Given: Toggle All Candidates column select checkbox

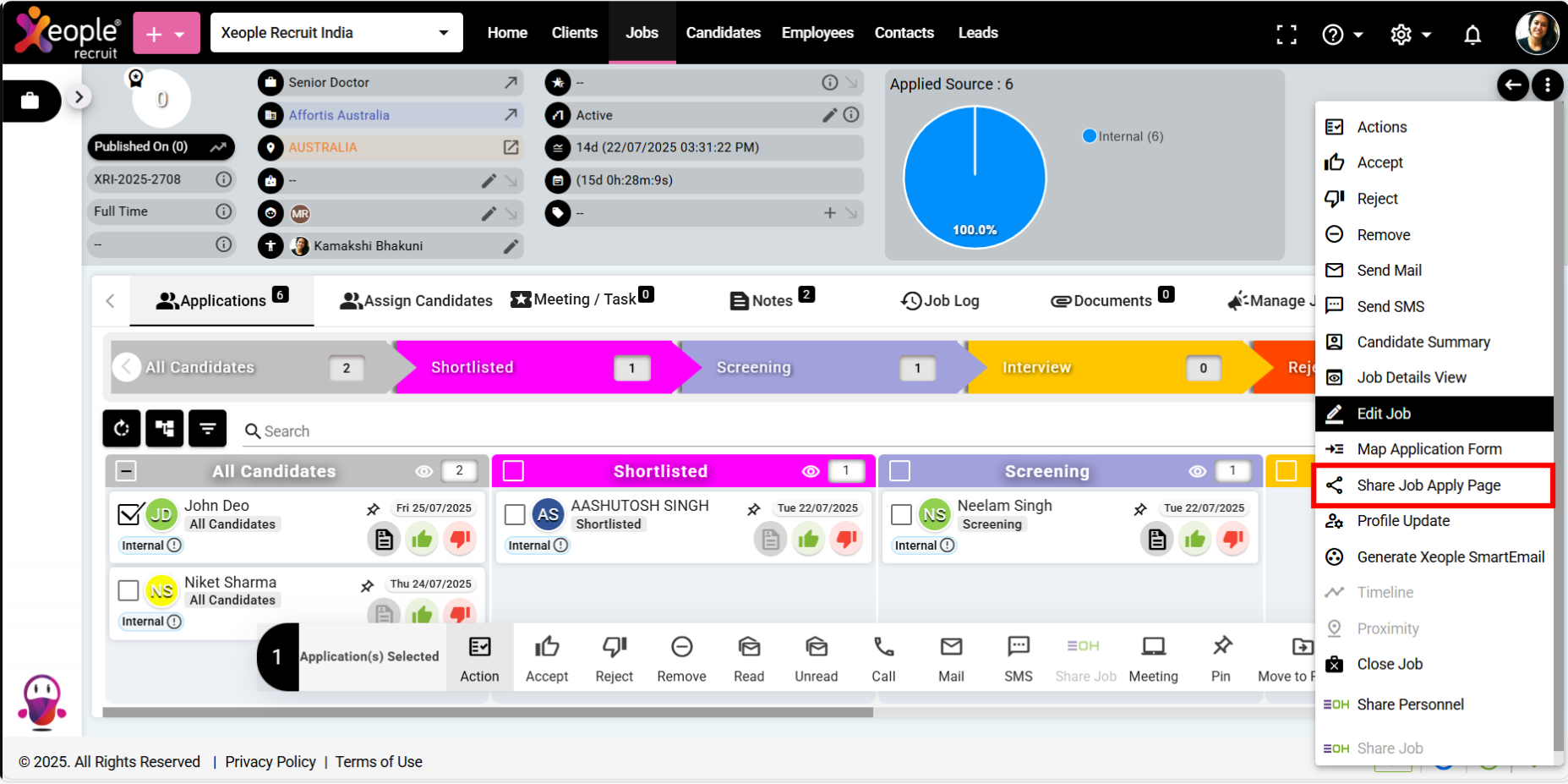Looking at the screenshot, I should tap(126, 471).
